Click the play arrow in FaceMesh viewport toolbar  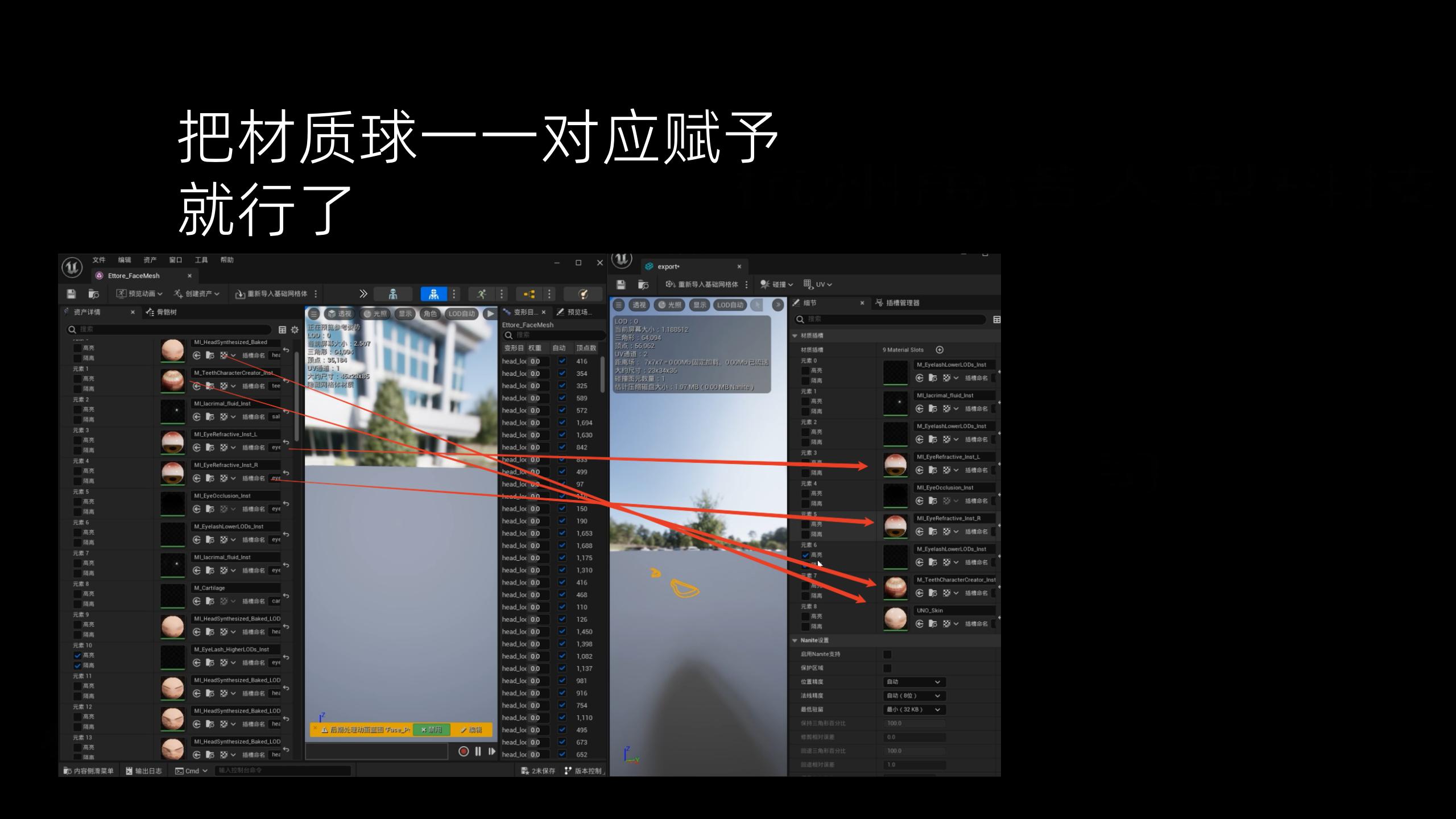490,313
